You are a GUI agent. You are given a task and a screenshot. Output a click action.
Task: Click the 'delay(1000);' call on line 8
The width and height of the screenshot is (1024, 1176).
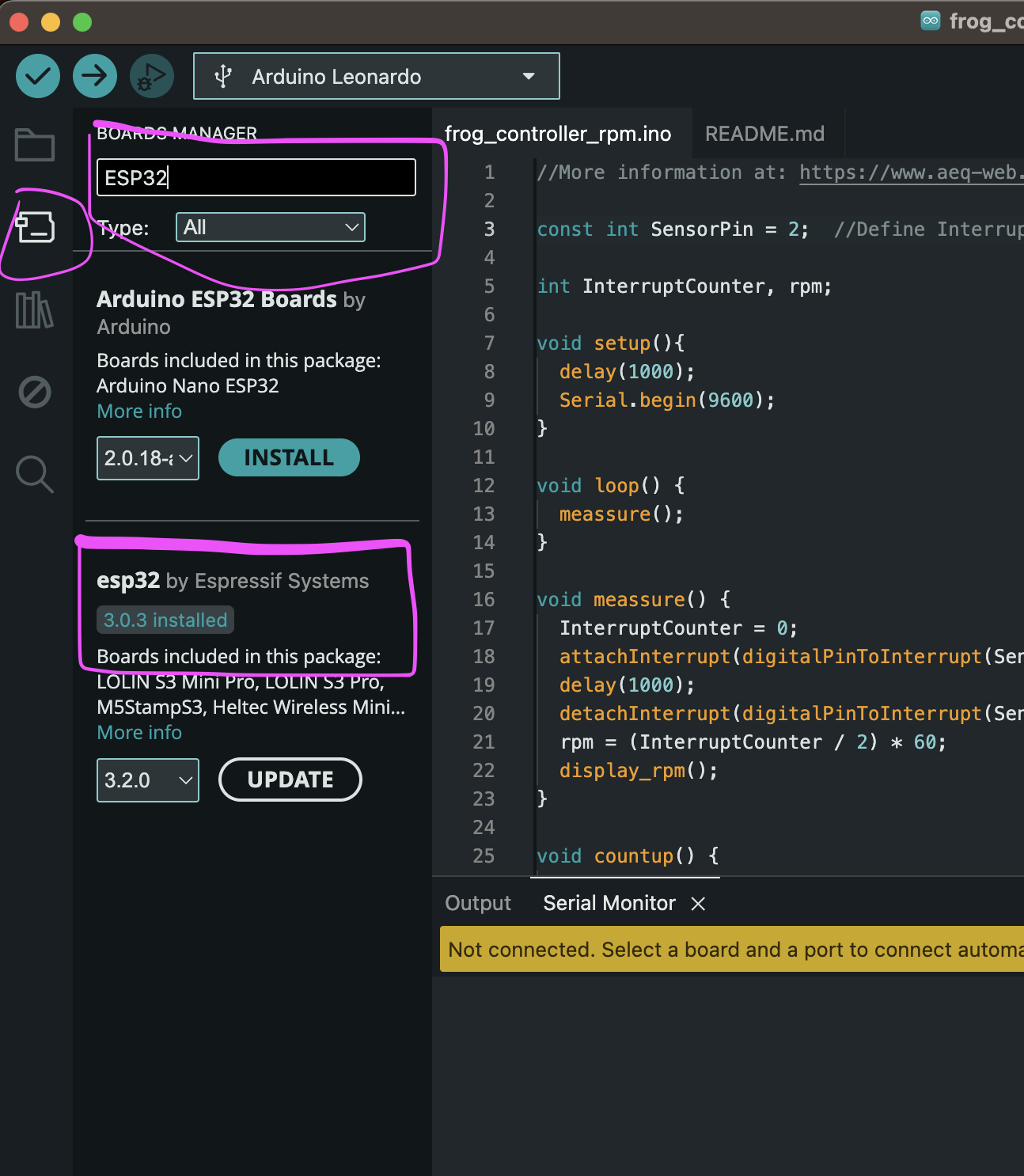click(x=627, y=372)
